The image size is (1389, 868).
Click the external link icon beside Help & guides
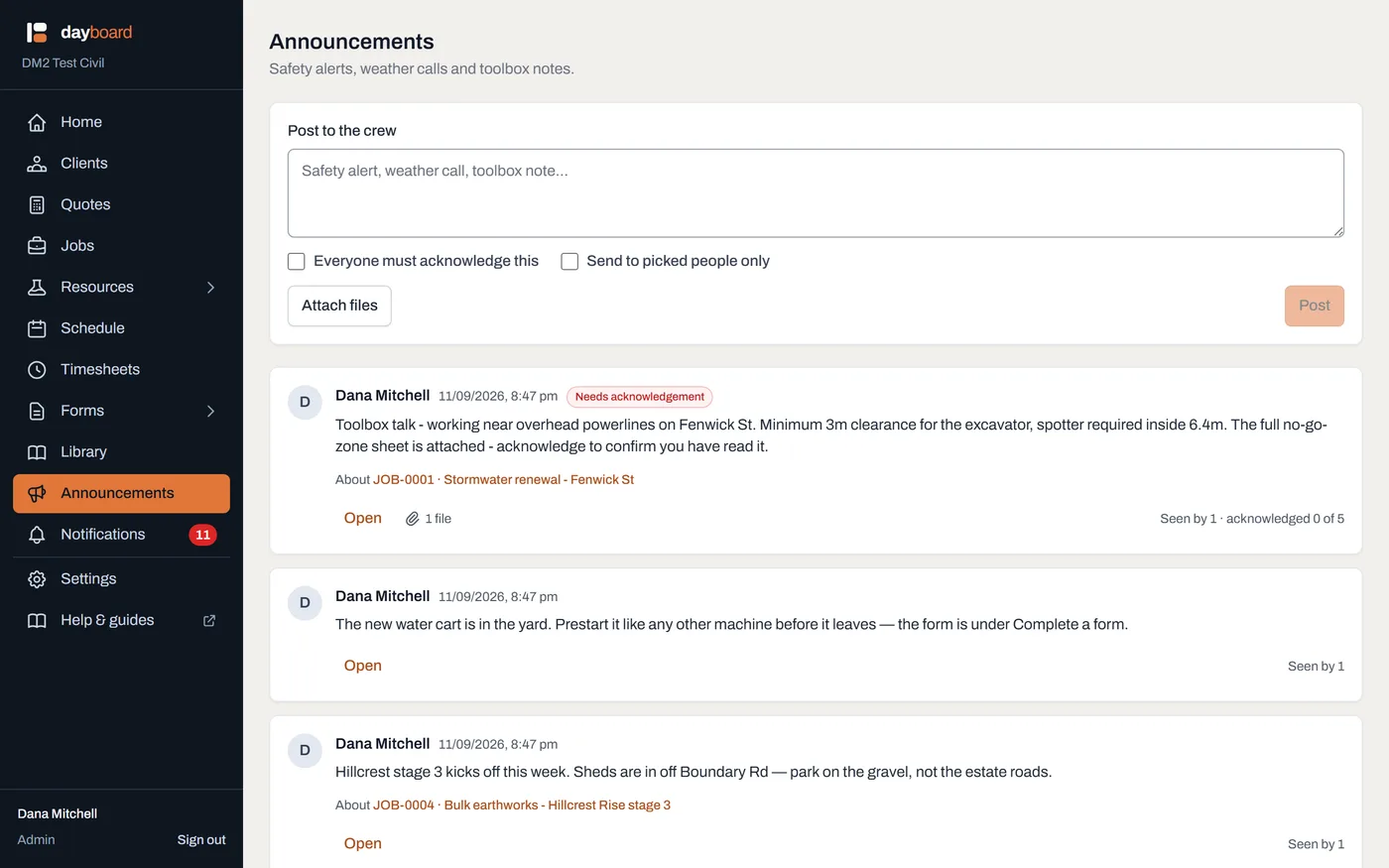(x=209, y=620)
